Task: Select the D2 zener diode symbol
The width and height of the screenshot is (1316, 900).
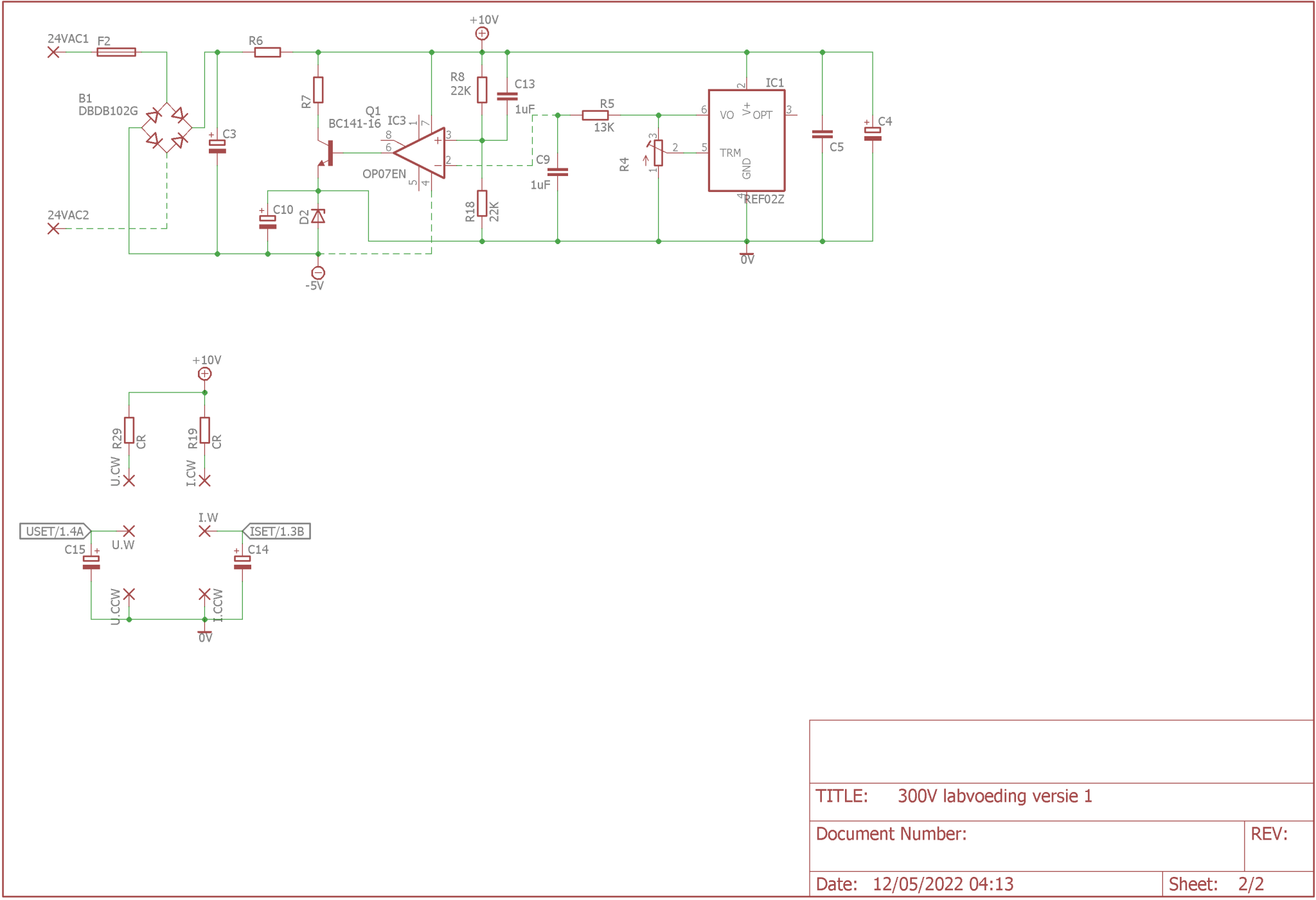Action: tap(318, 216)
